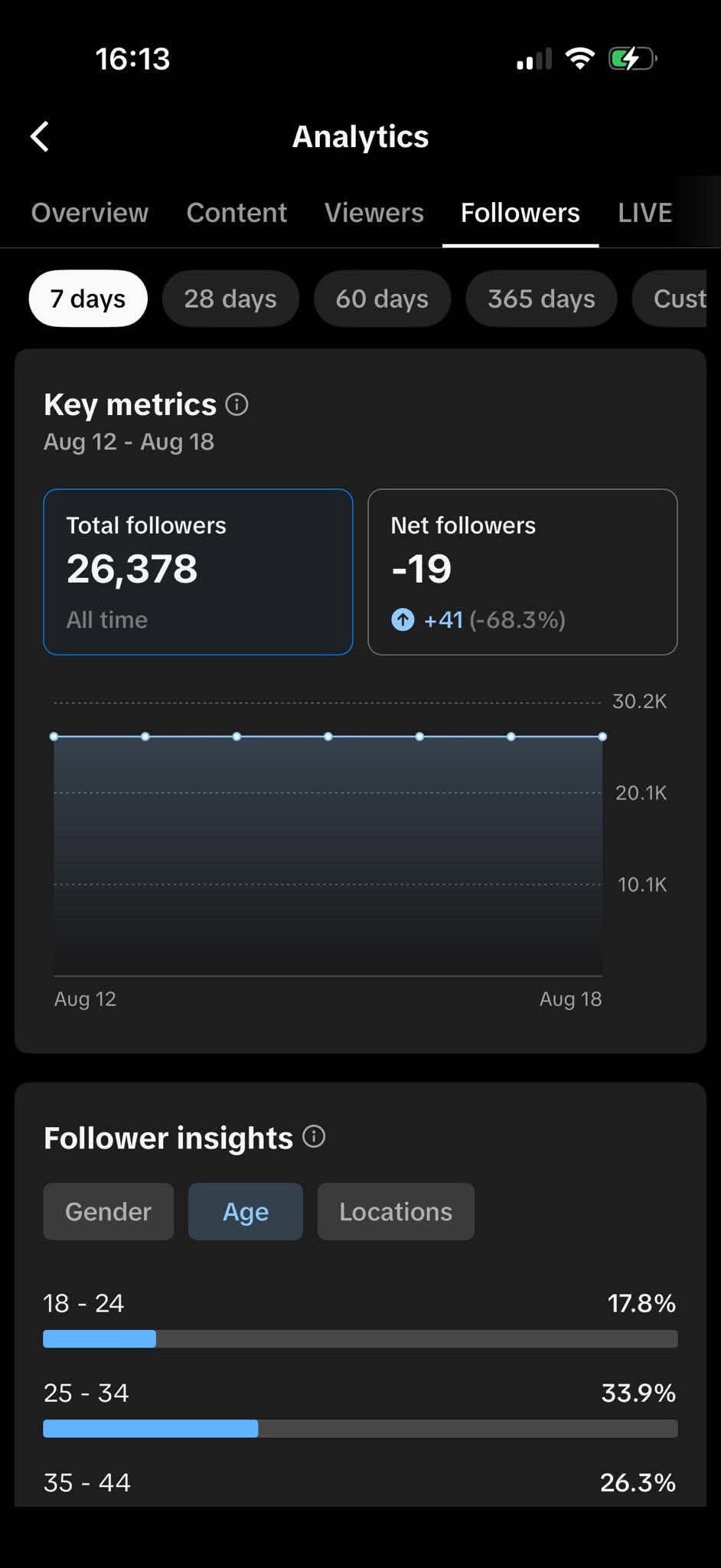721x1568 pixels.
Task: Tap the cellular signal icon
Action: pos(533,59)
